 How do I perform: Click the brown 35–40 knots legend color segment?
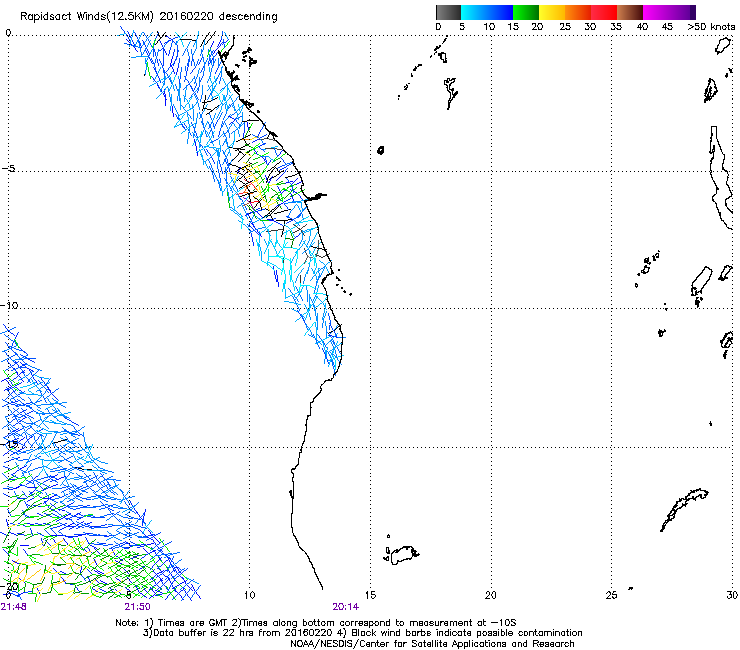coord(630,12)
